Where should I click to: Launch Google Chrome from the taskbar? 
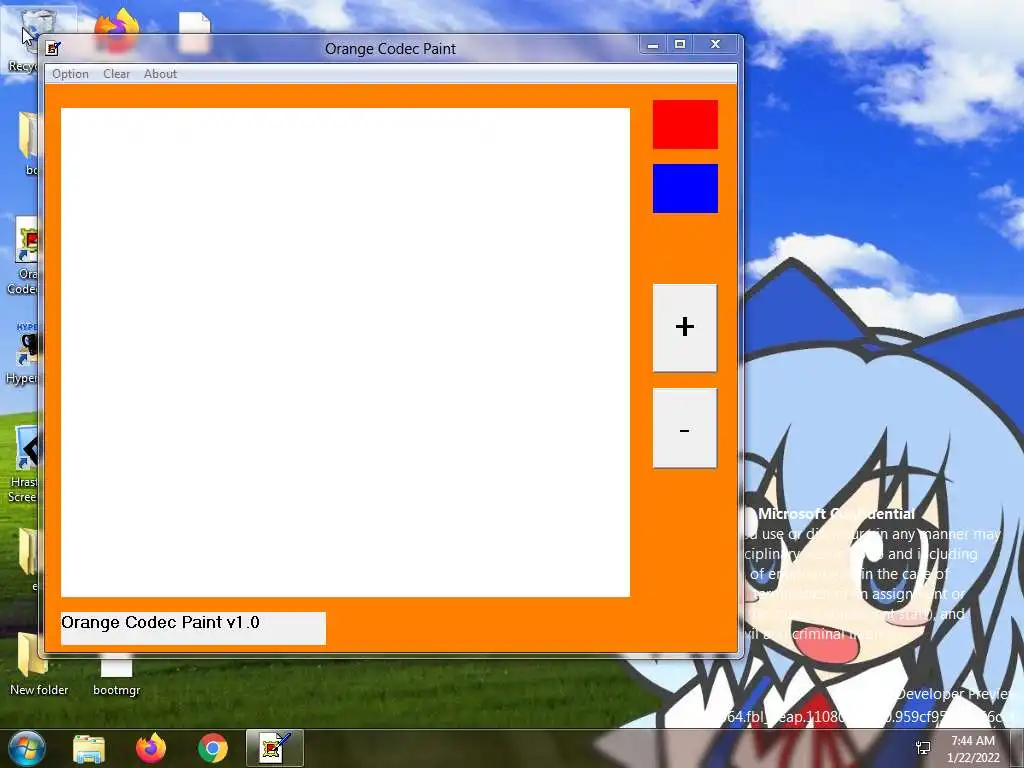(x=212, y=748)
